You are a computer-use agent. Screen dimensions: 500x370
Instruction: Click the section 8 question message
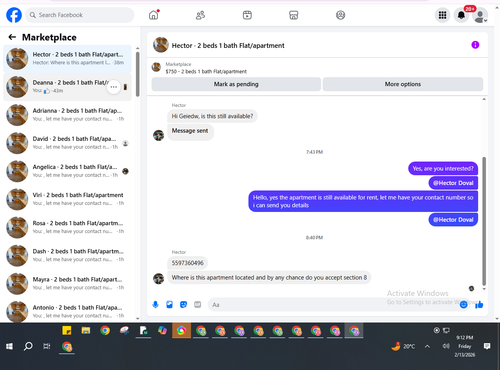pyautogui.click(x=269, y=278)
